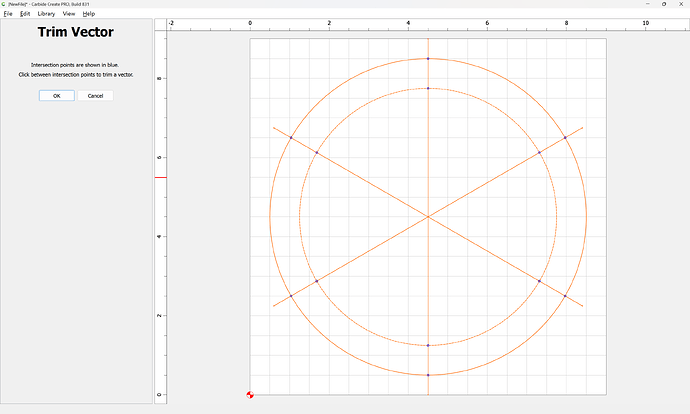Click the intersection point at outer circle top

pos(428,59)
